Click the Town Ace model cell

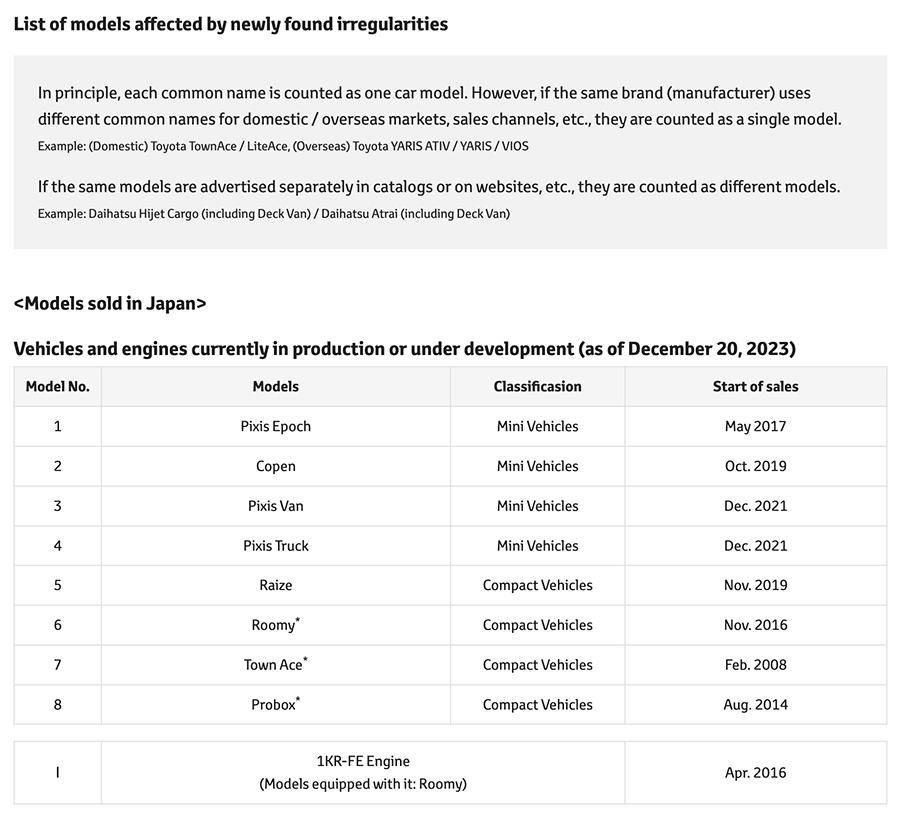(273, 665)
